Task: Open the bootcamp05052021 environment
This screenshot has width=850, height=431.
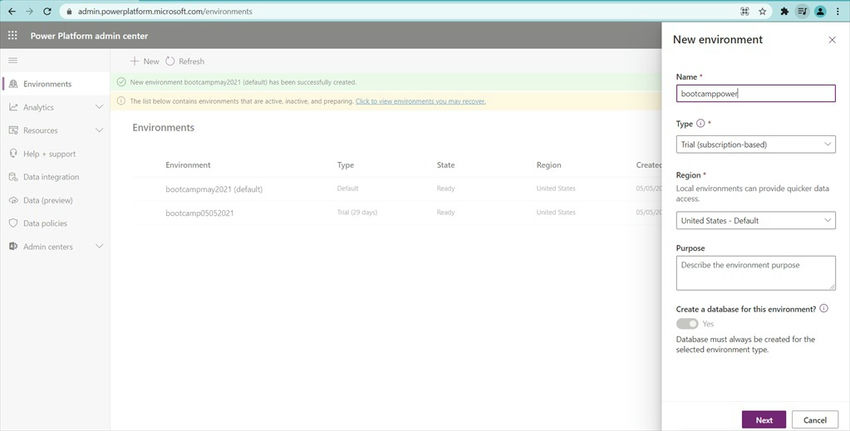Action: (x=199, y=213)
